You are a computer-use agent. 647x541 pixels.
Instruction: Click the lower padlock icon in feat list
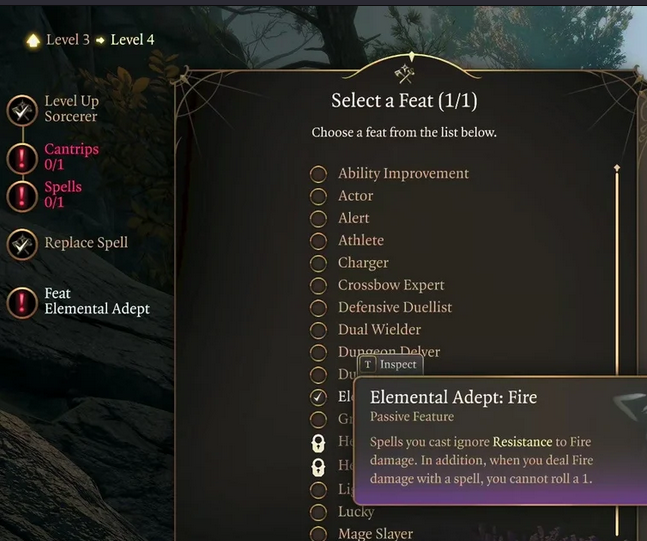(x=318, y=467)
